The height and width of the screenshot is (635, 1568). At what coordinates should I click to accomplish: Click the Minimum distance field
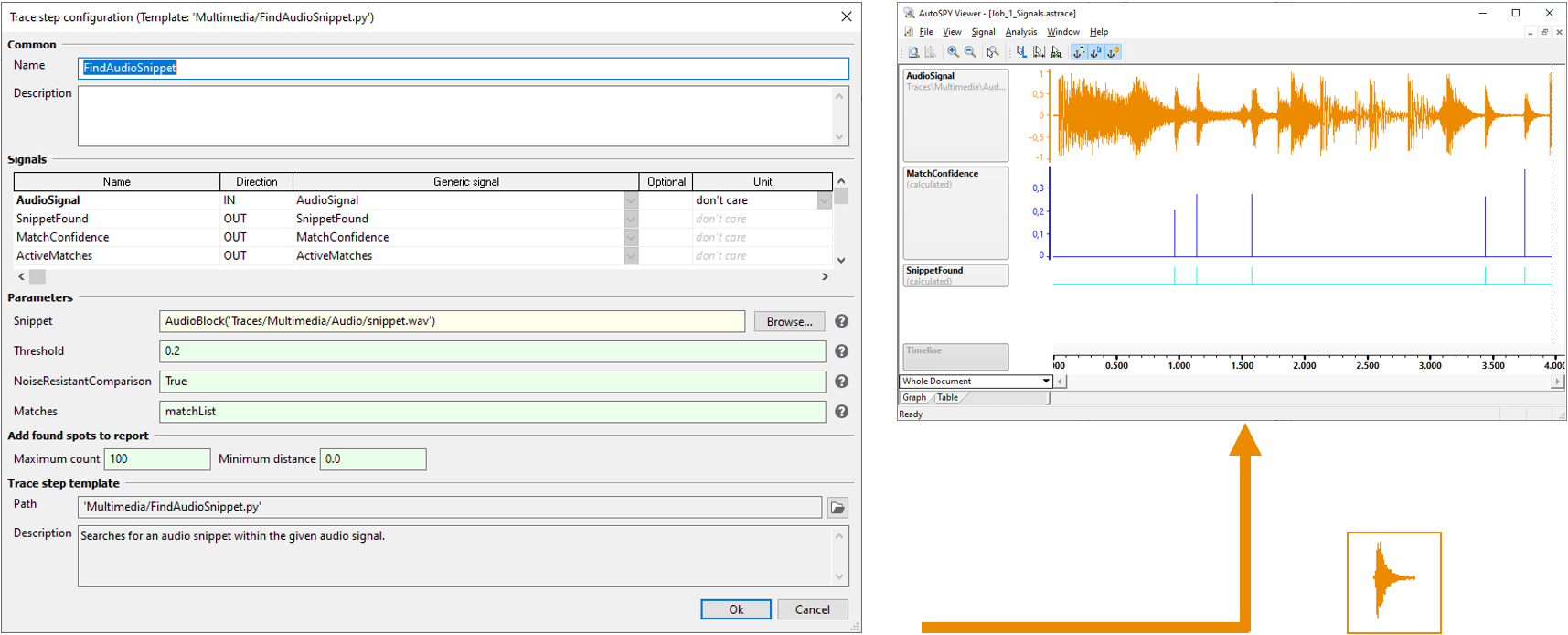tap(373, 459)
